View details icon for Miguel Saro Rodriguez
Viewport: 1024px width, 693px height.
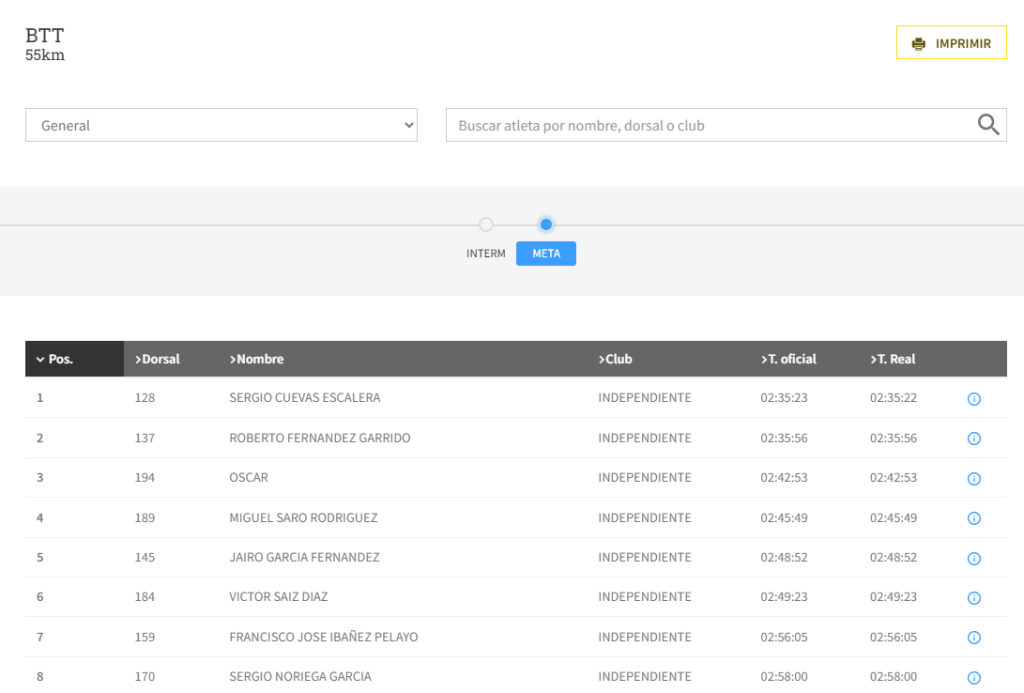point(974,518)
